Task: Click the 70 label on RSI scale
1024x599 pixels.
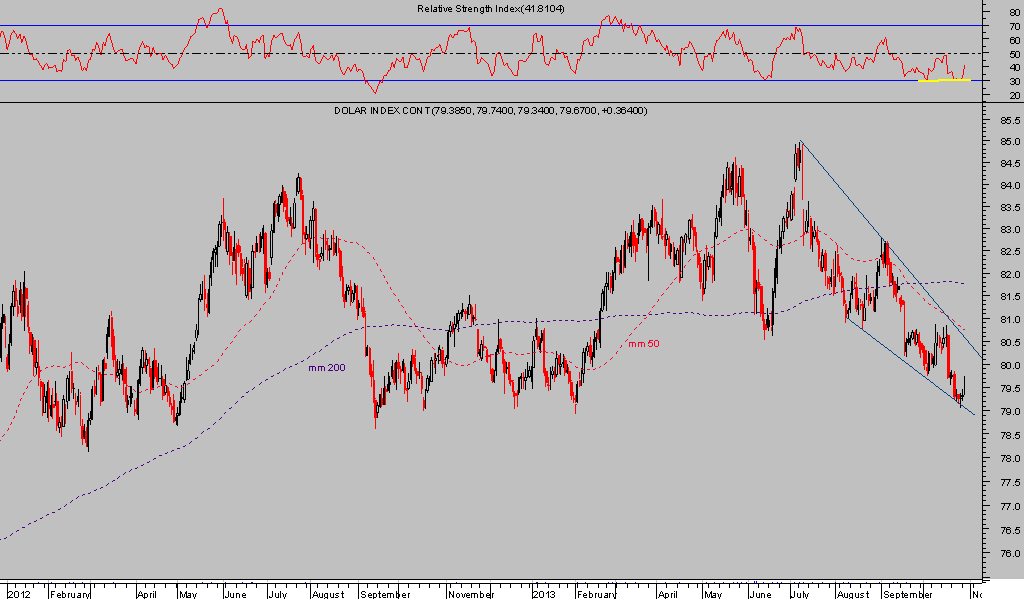Action: [1014, 26]
